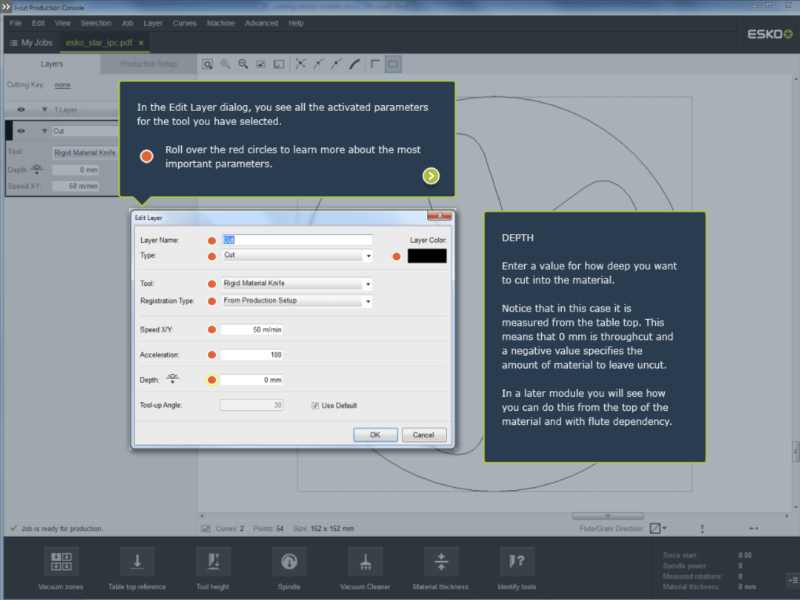Viewport: 800px width, 600px height.
Task: Click the depth reference icon in Edit Layer
Action: [x=172, y=379]
